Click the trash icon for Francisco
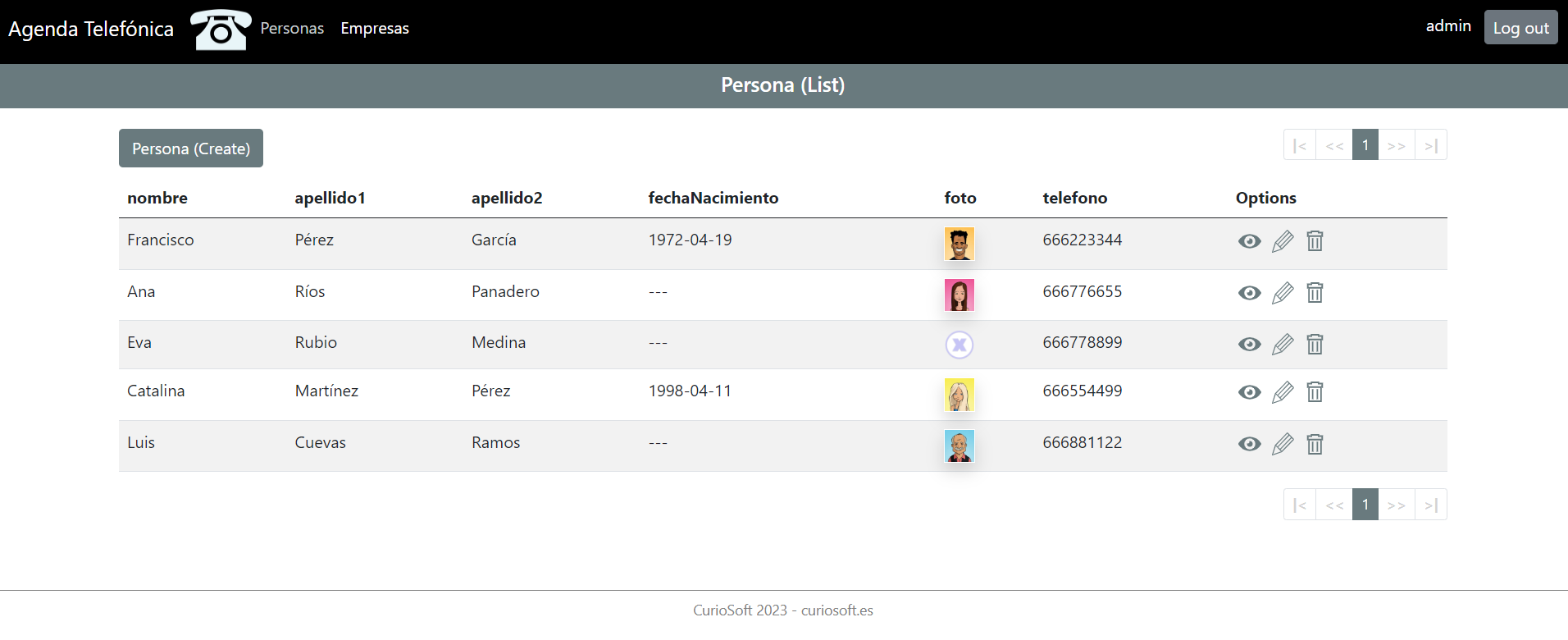This screenshot has width=1568, height=640. tap(1315, 241)
